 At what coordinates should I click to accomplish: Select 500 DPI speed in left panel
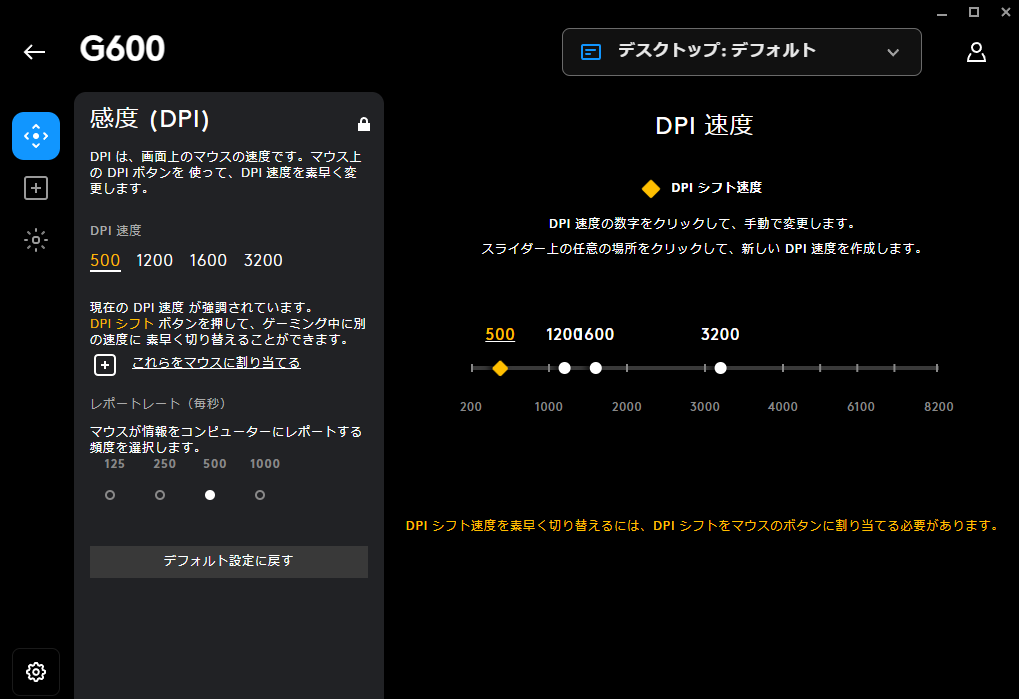105,261
